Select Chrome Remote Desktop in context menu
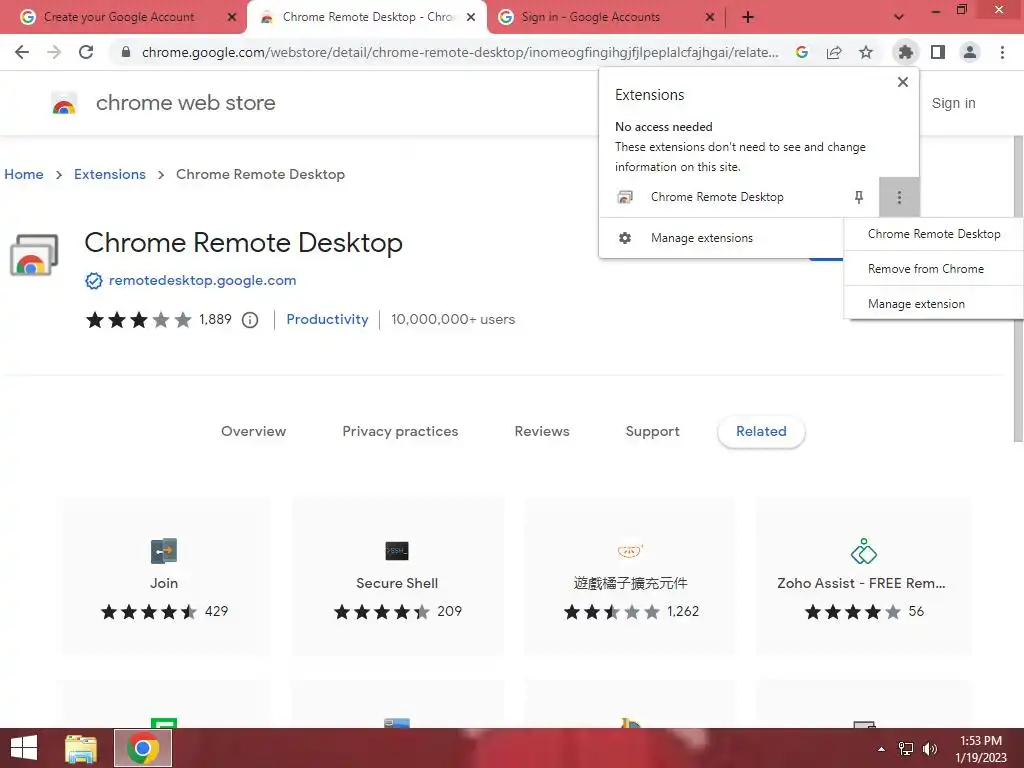The width and height of the screenshot is (1024, 768). pos(934,234)
